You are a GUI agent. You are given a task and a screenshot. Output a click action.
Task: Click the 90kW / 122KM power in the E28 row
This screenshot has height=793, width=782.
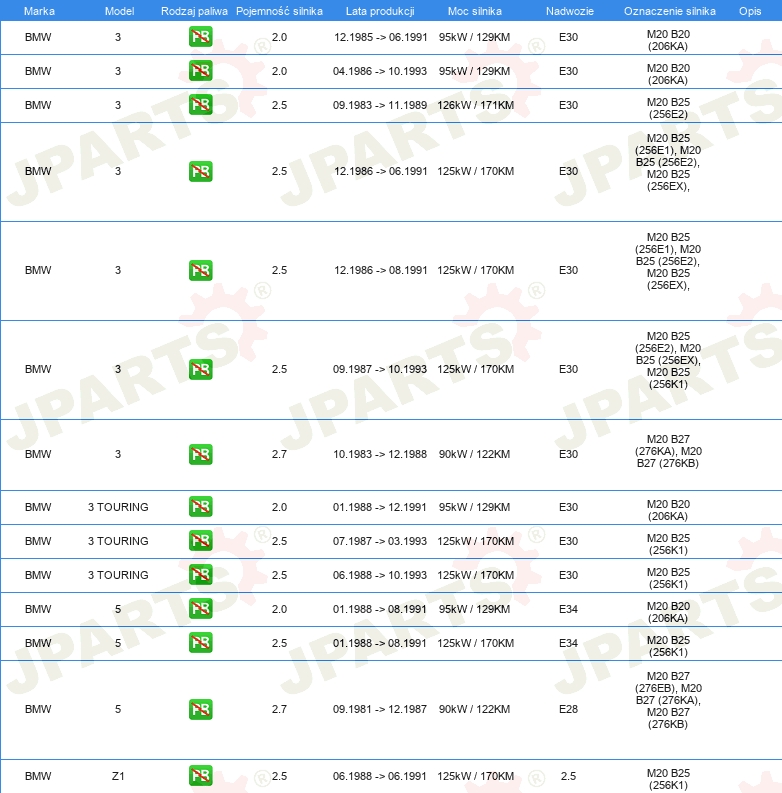coord(474,709)
